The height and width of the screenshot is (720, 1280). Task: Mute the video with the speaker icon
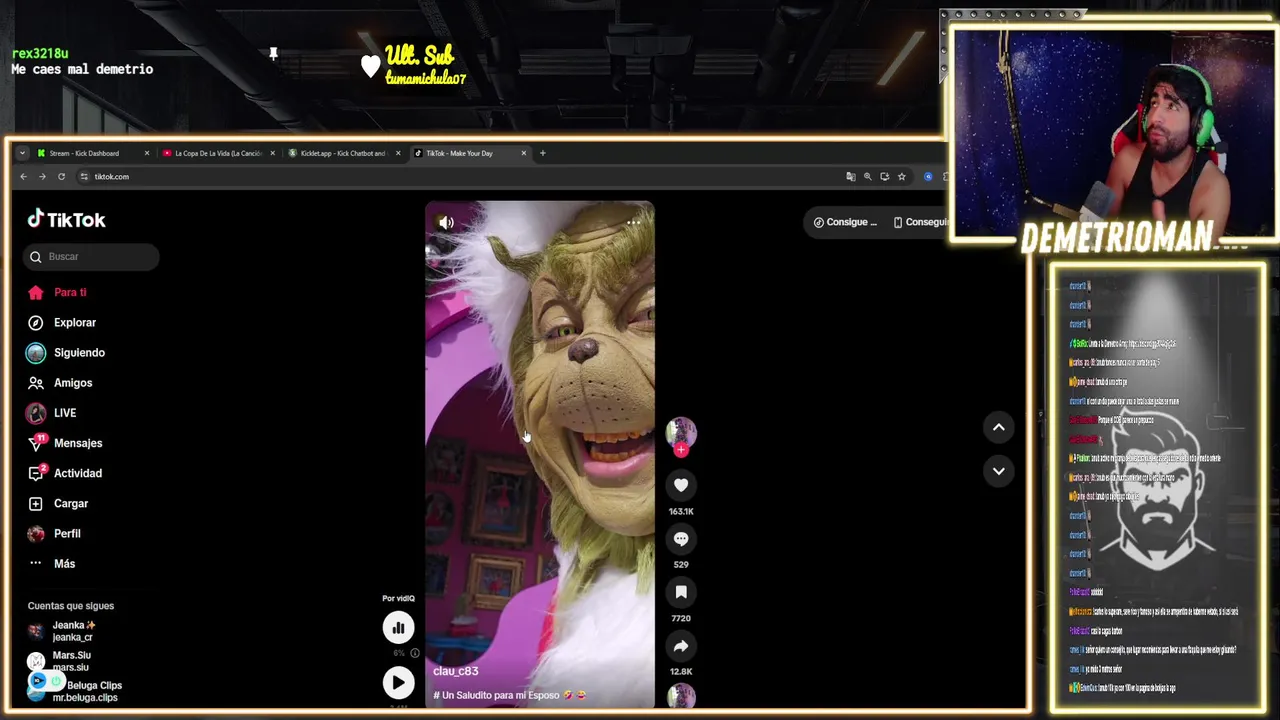click(446, 222)
